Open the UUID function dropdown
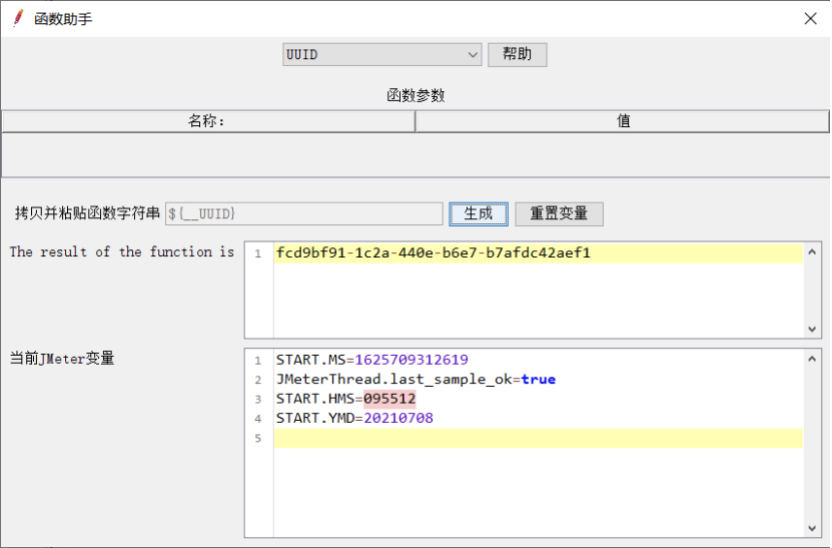This screenshot has width=832, height=548. click(382, 55)
